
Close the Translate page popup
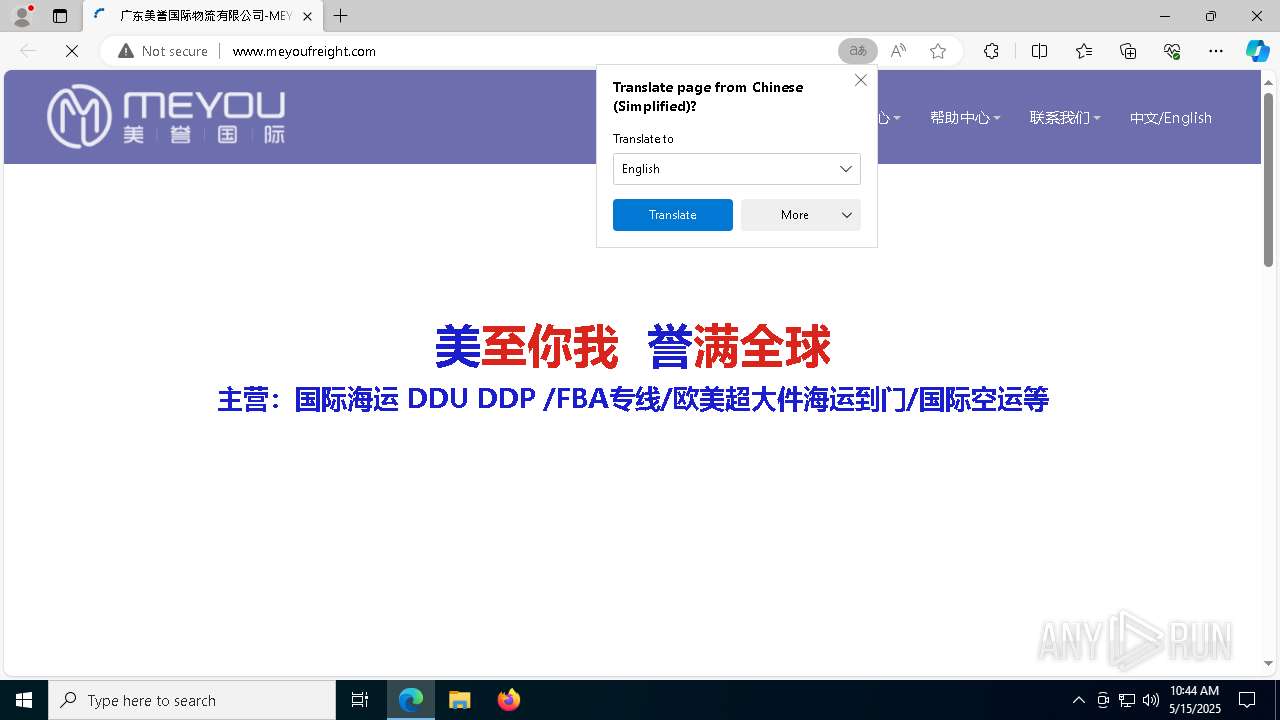pos(860,80)
